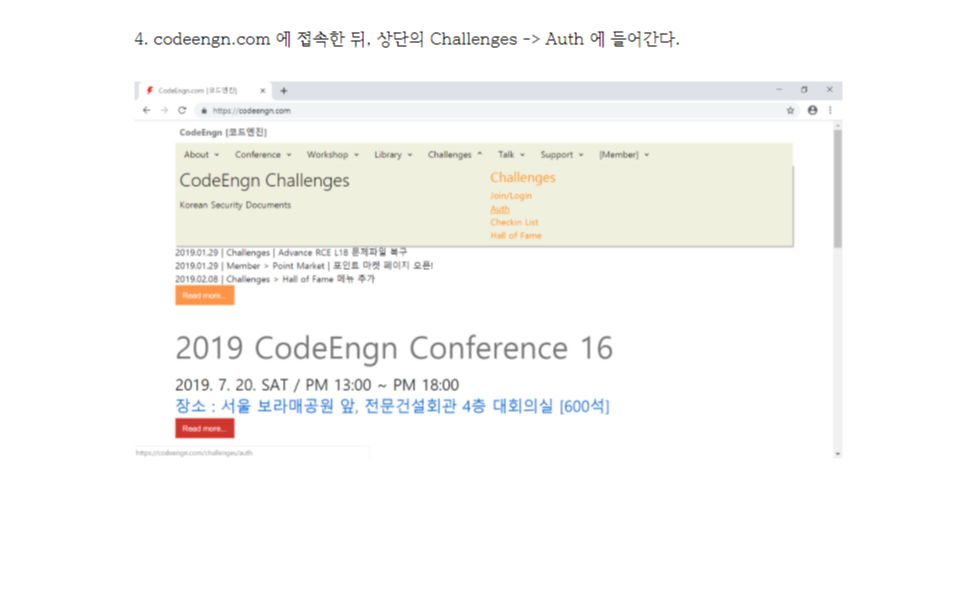966x592 pixels.
Task: Click the date line 2019. 7. 20. SAT
Action: (x=317, y=385)
